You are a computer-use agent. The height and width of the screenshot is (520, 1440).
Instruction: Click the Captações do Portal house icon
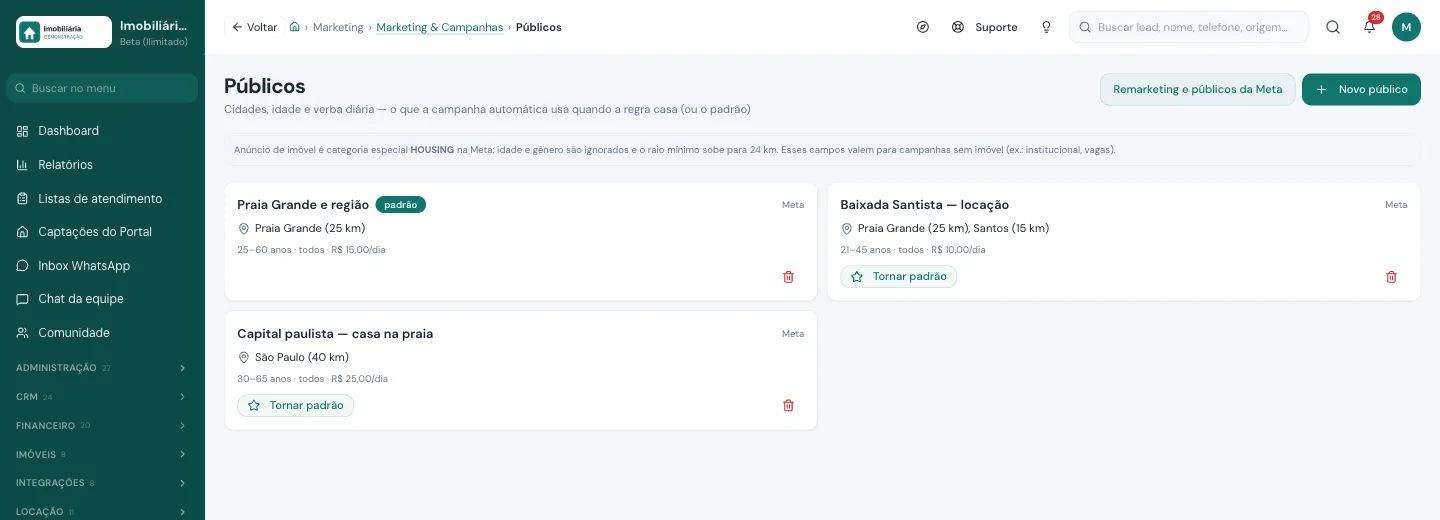[x=23, y=232]
